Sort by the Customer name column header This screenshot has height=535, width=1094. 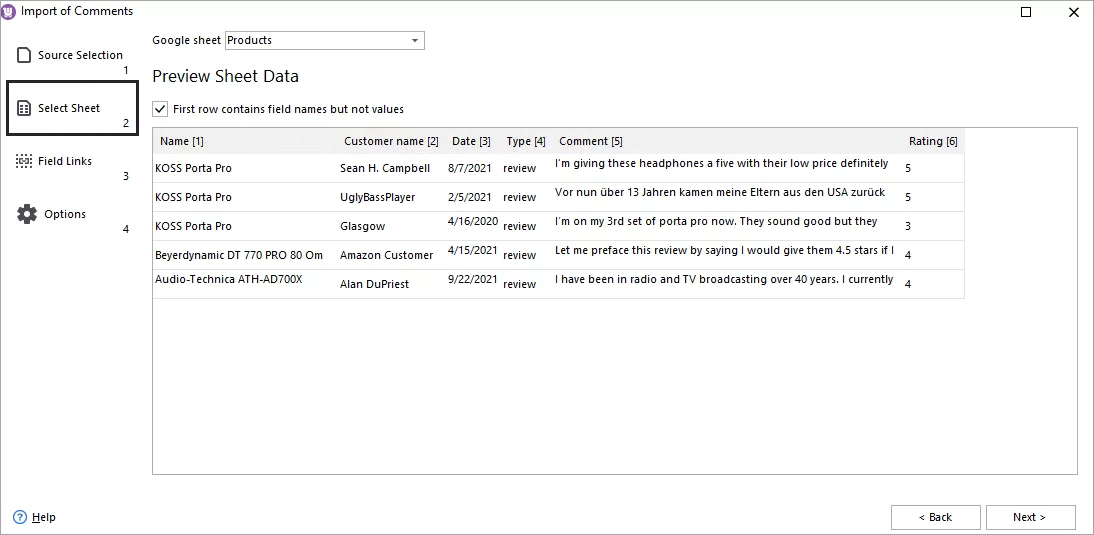pos(391,141)
